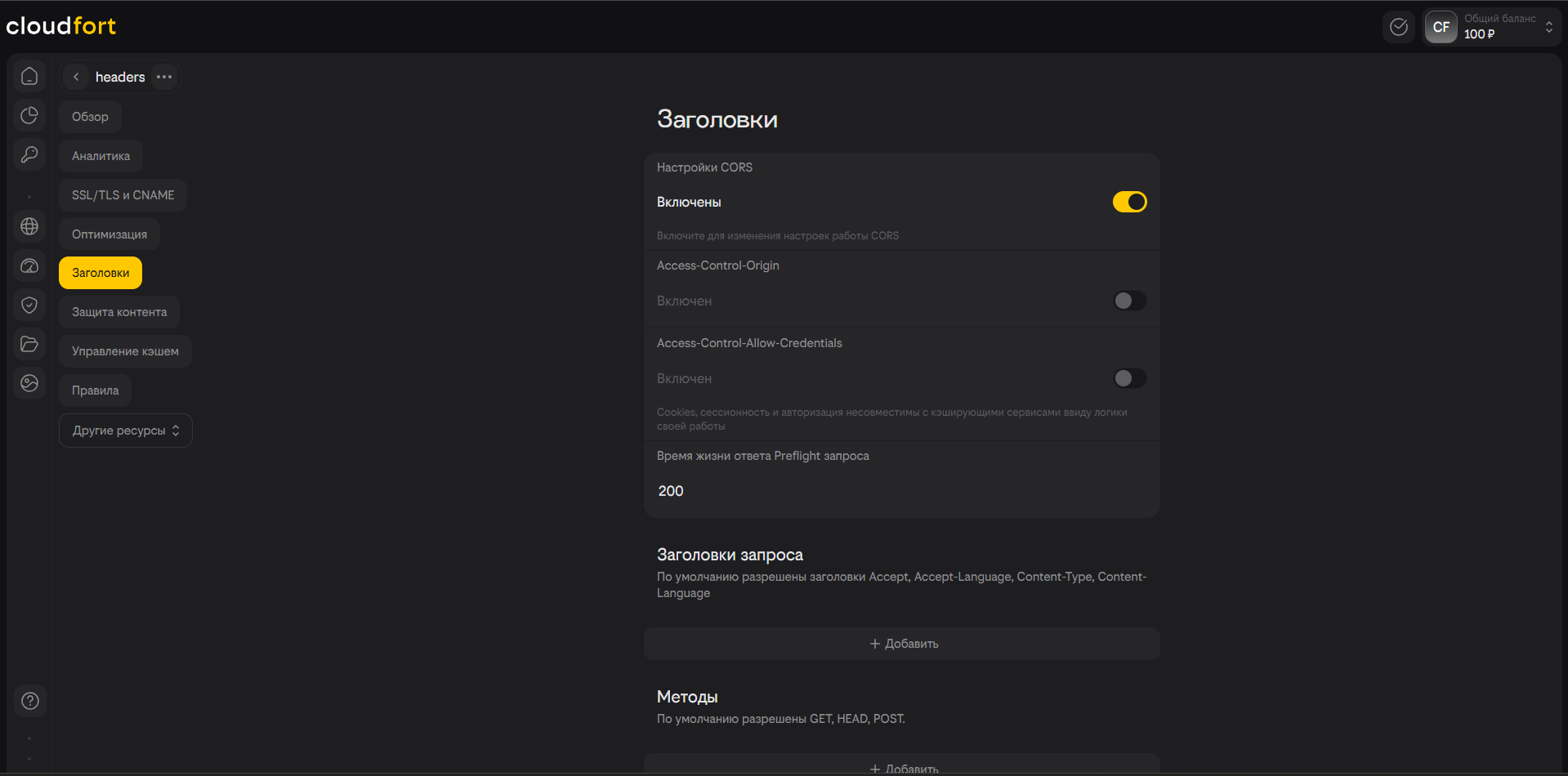Screen dimensions: 1568x776
Task: Turn on Access-Control-Allow-Credentials switch
Action: pos(1129,378)
